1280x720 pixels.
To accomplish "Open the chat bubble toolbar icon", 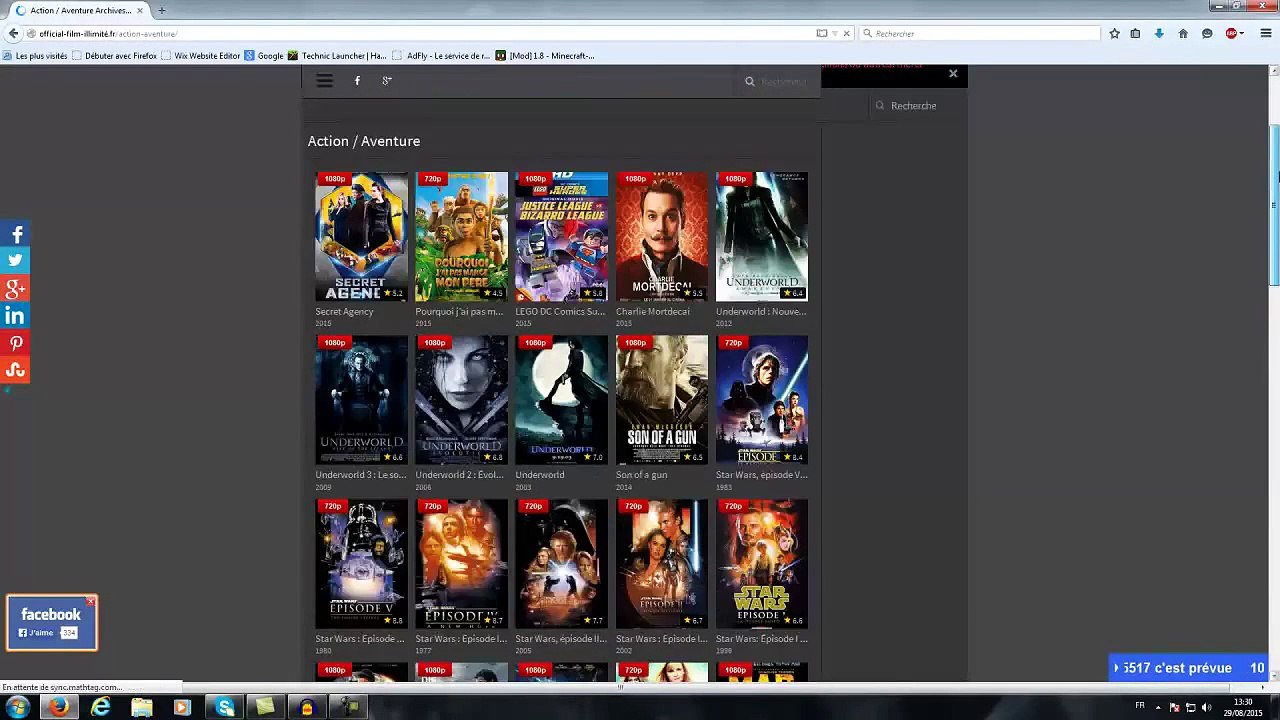I will 1207,33.
